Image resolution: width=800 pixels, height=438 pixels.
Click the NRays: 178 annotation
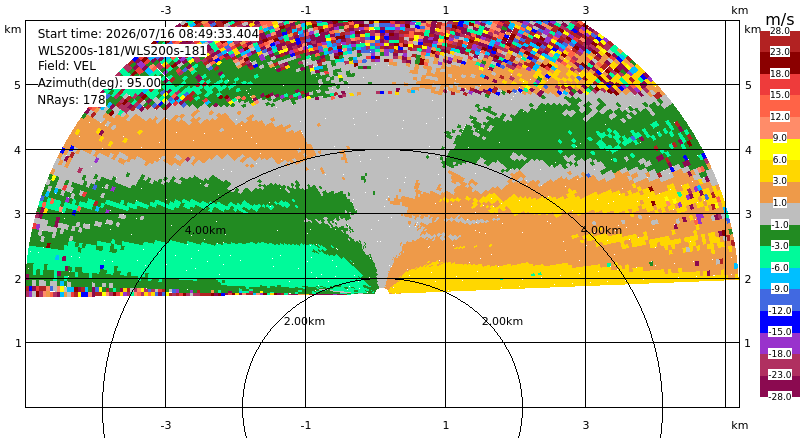click(71, 100)
